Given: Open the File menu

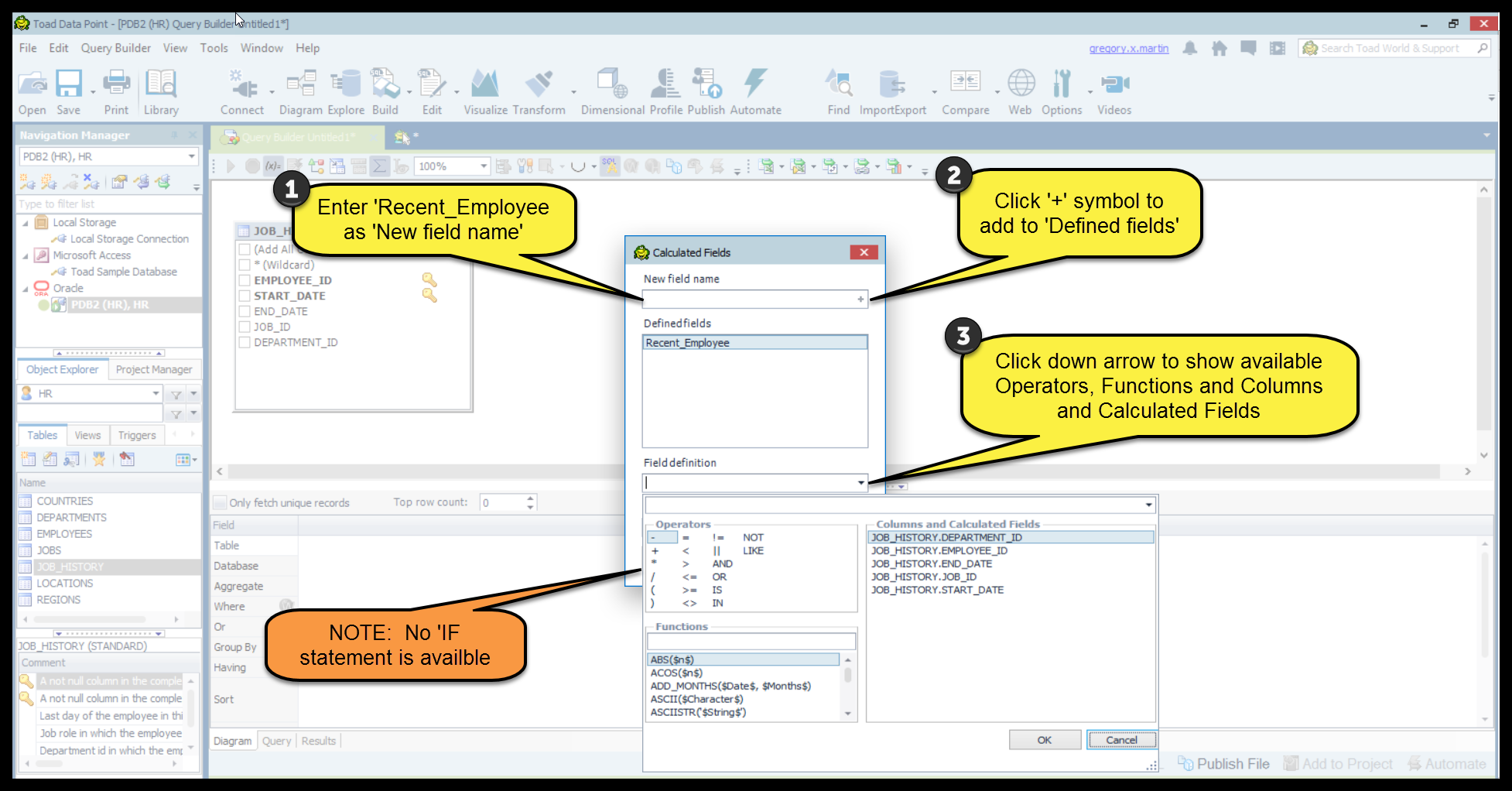Looking at the screenshot, I should (x=28, y=48).
